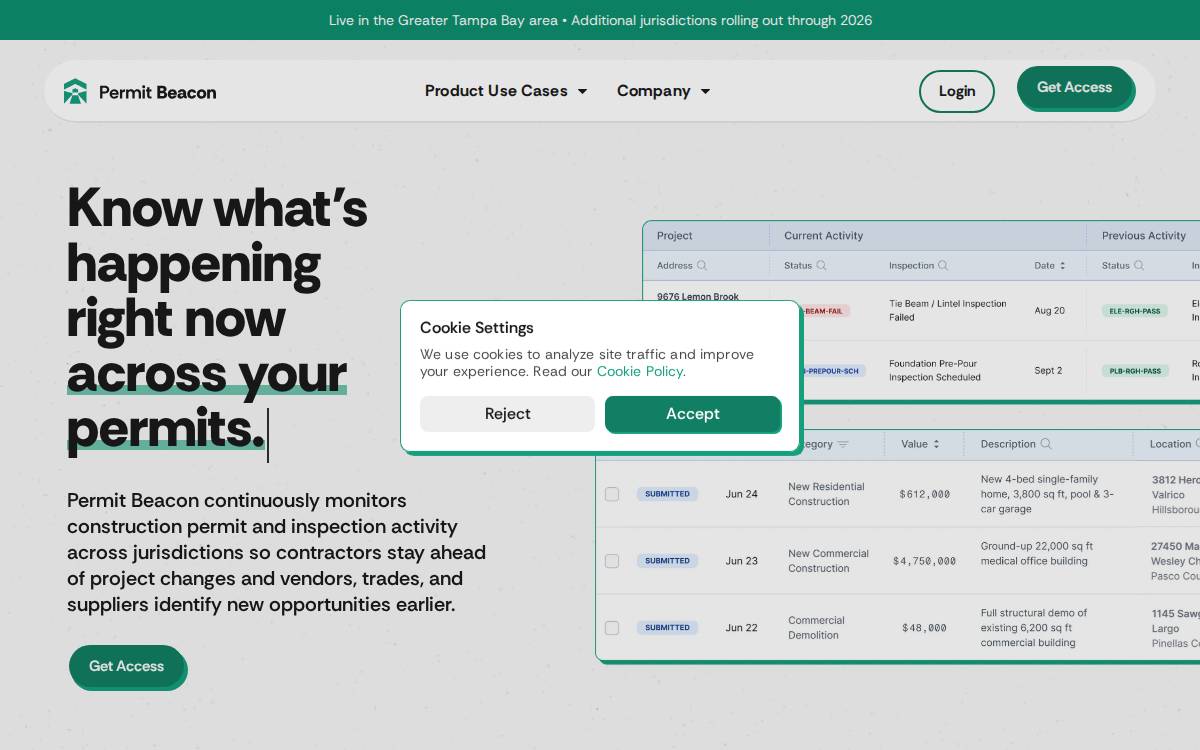Viewport: 1200px width, 750px height.
Task: Click the Aug 20 date cell
Action: (1049, 311)
